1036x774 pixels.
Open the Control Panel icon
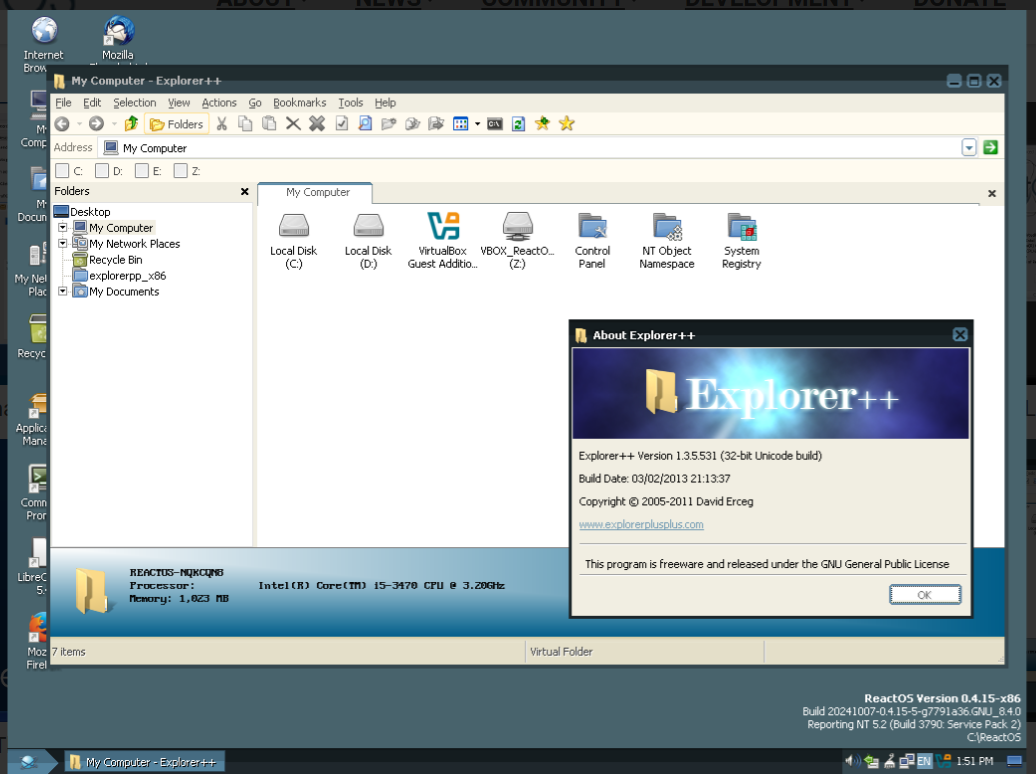click(591, 227)
